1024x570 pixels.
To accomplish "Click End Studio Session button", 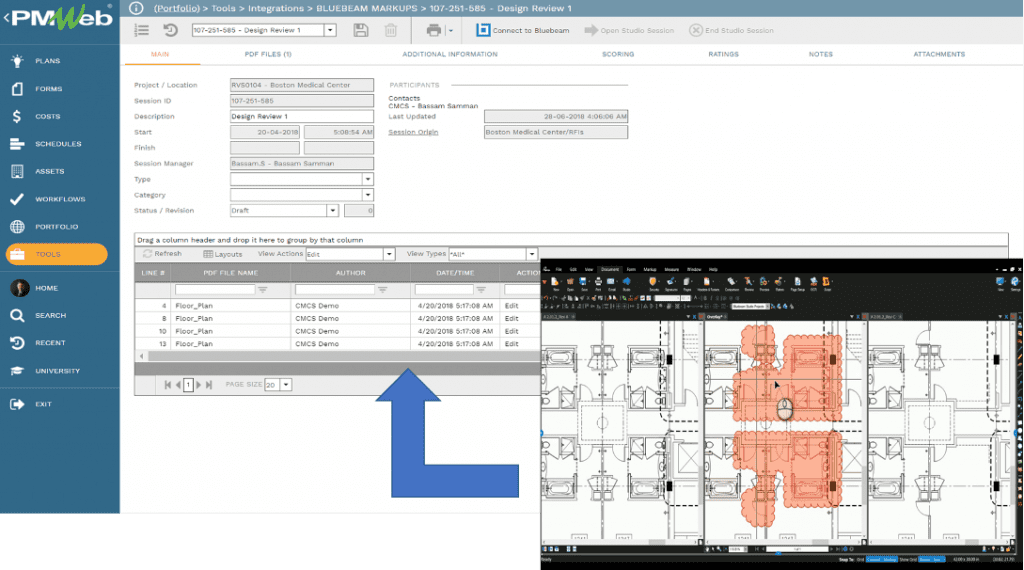I will [x=731, y=30].
